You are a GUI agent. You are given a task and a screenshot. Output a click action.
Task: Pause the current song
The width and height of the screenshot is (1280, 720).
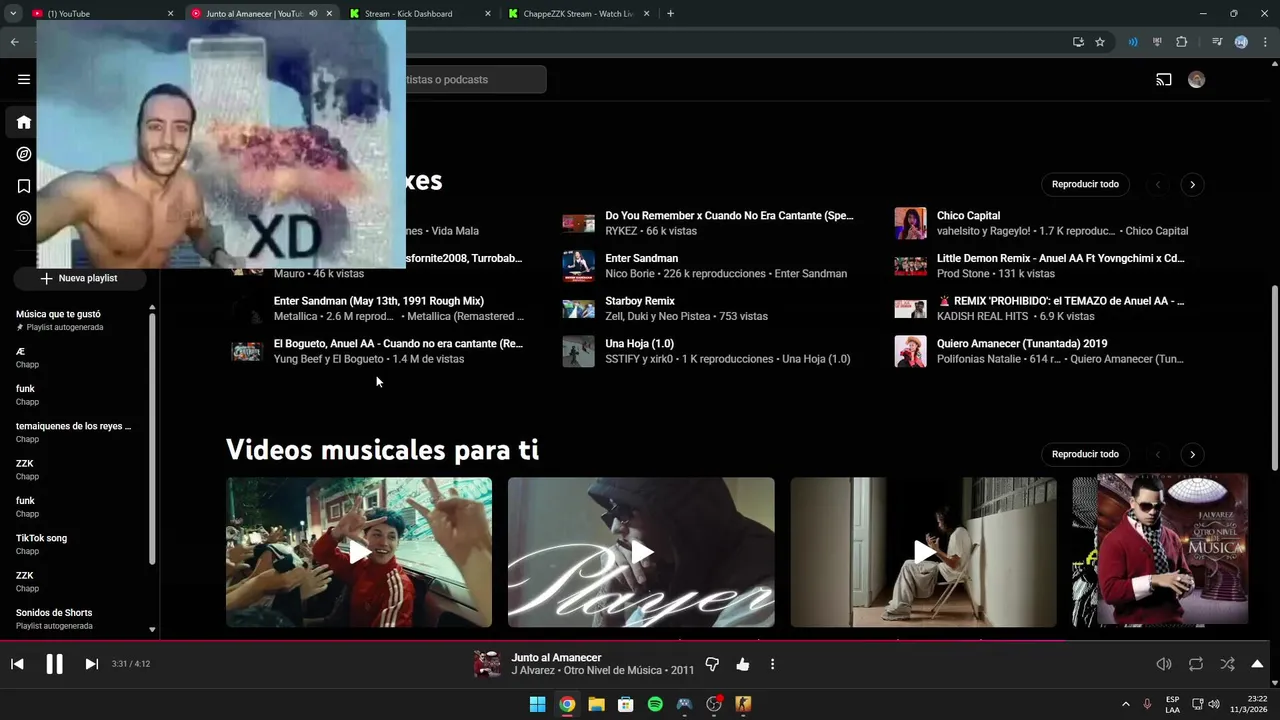(x=54, y=664)
